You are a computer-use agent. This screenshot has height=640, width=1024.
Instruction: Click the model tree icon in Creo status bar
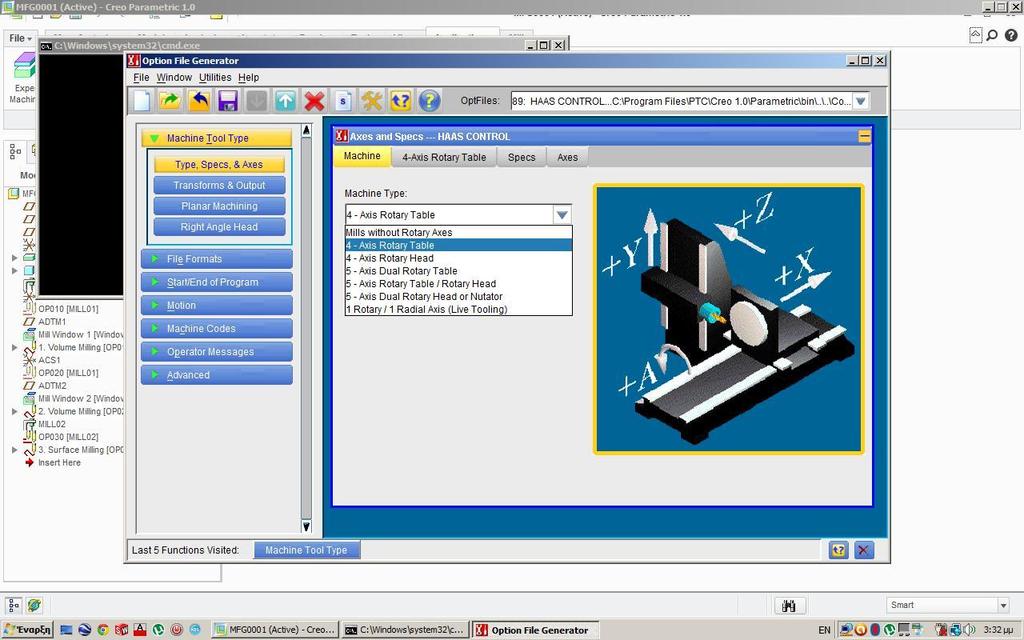pyautogui.click(x=14, y=605)
